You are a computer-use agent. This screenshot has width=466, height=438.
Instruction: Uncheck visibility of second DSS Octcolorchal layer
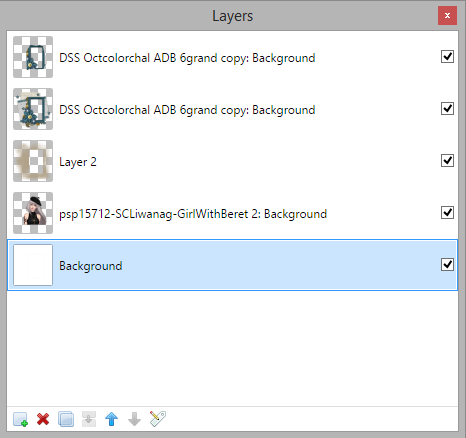447,109
